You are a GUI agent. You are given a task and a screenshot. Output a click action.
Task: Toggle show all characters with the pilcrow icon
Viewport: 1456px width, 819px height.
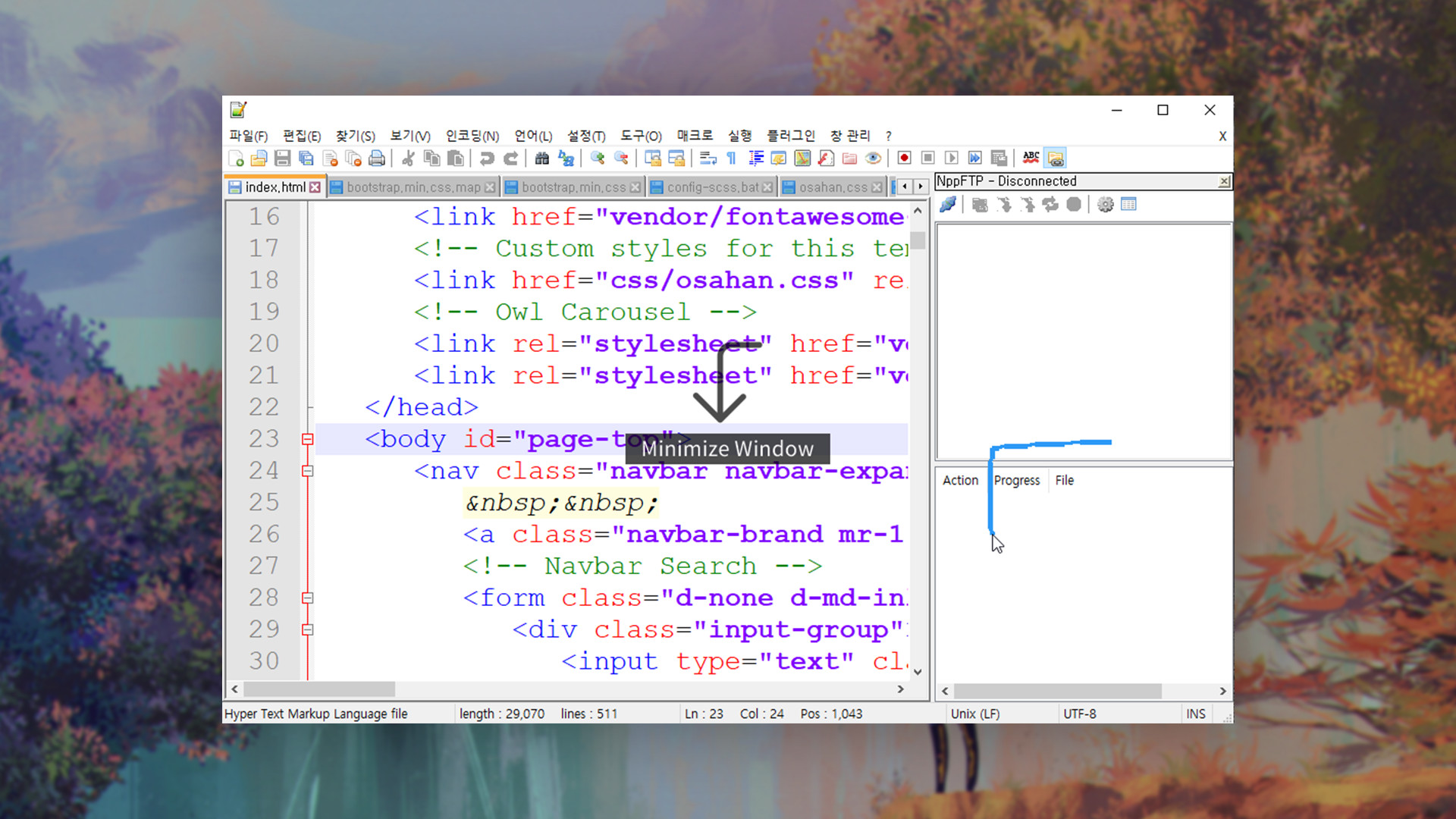point(730,158)
